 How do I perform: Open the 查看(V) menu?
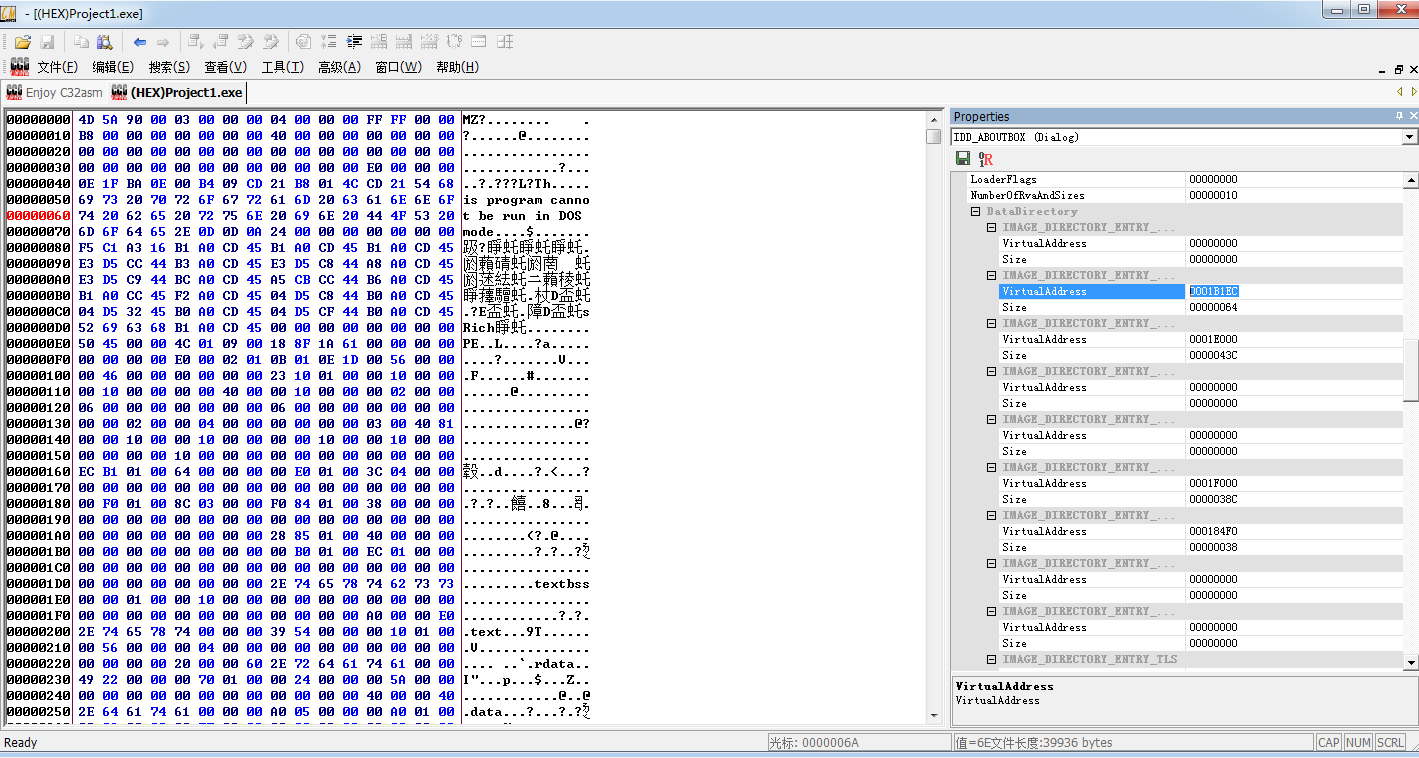[225, 67]
